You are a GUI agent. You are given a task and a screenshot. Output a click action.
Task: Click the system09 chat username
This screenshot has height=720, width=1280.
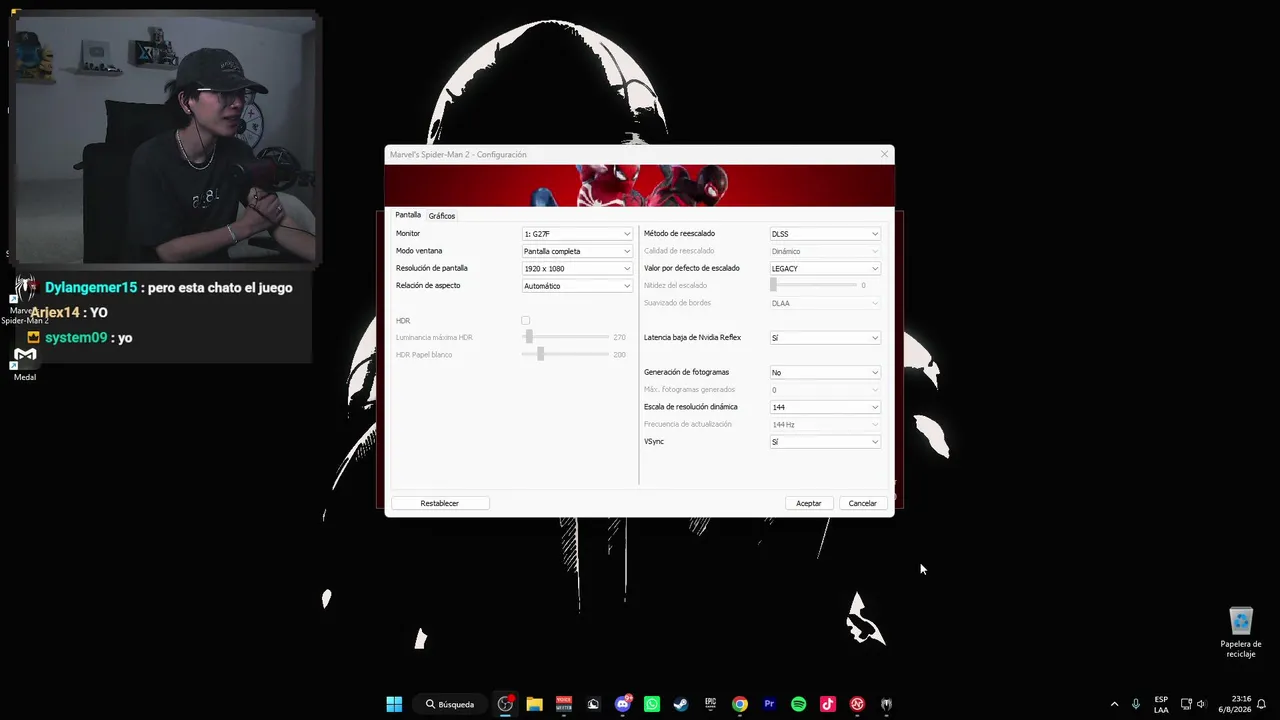[x=76, y=338]
